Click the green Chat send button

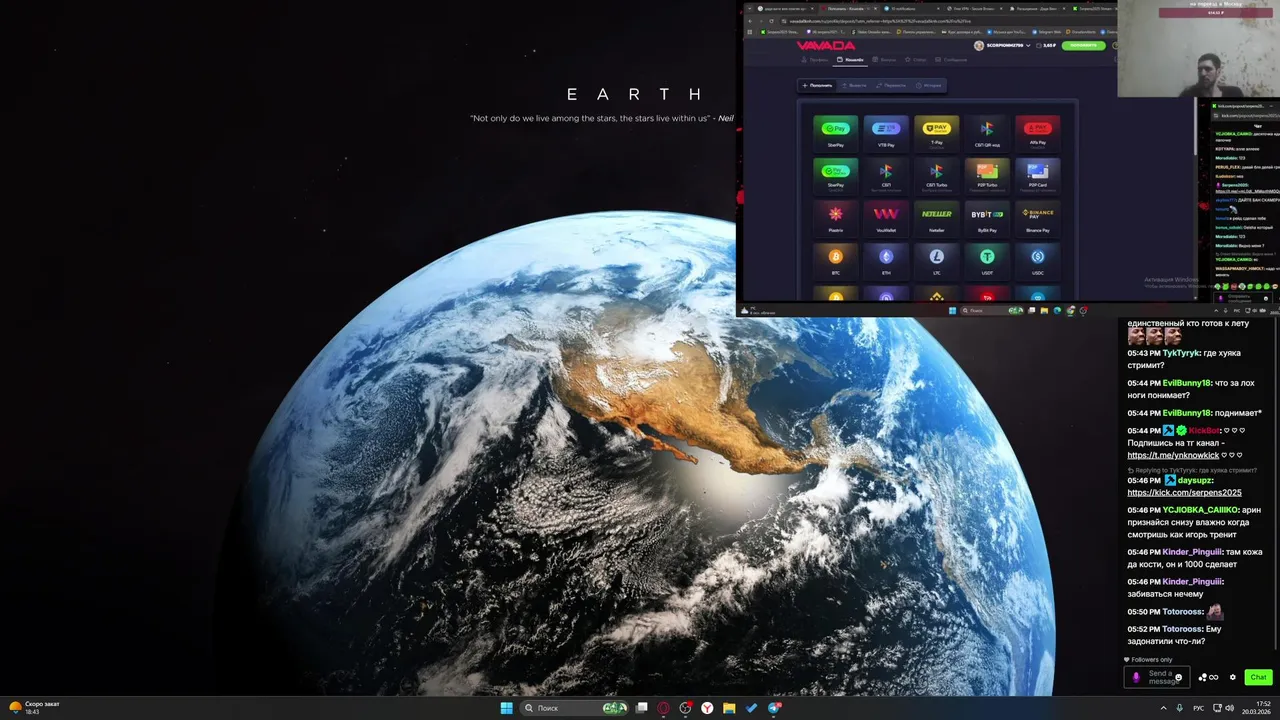pos(1258,677)
